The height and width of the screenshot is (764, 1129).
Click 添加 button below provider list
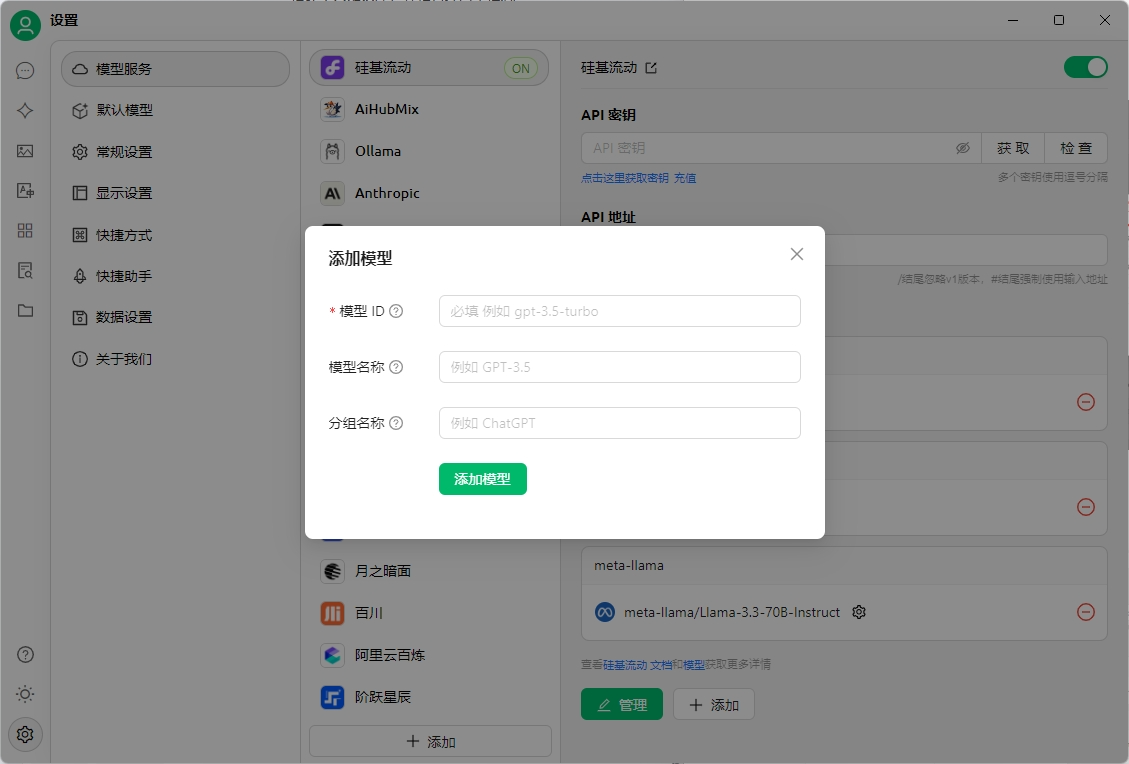(x=431, y=742)
